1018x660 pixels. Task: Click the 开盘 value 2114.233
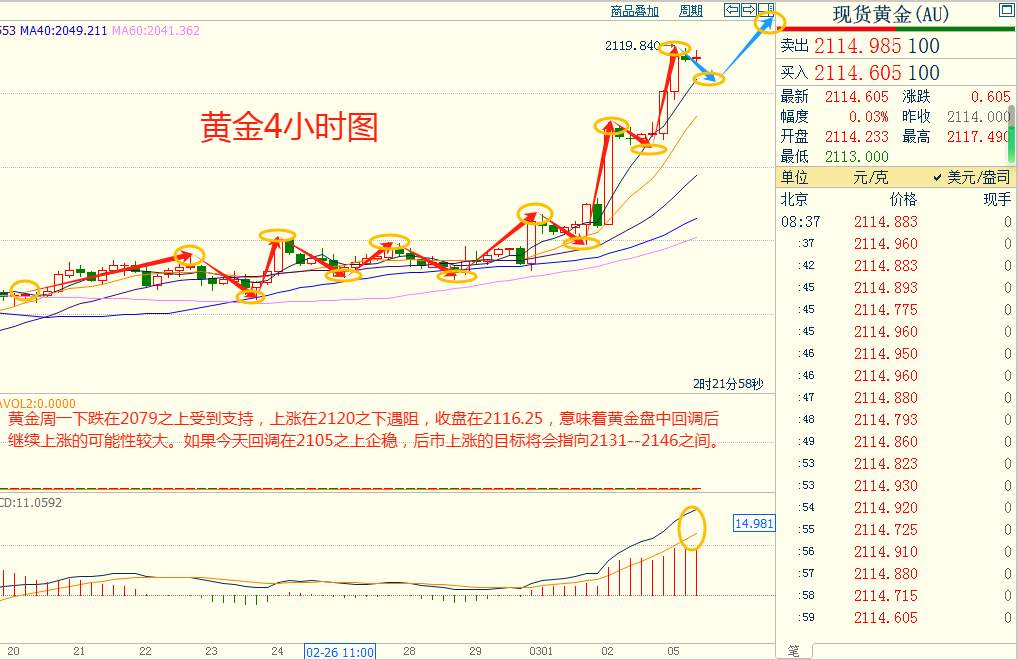tap(856, 137)
